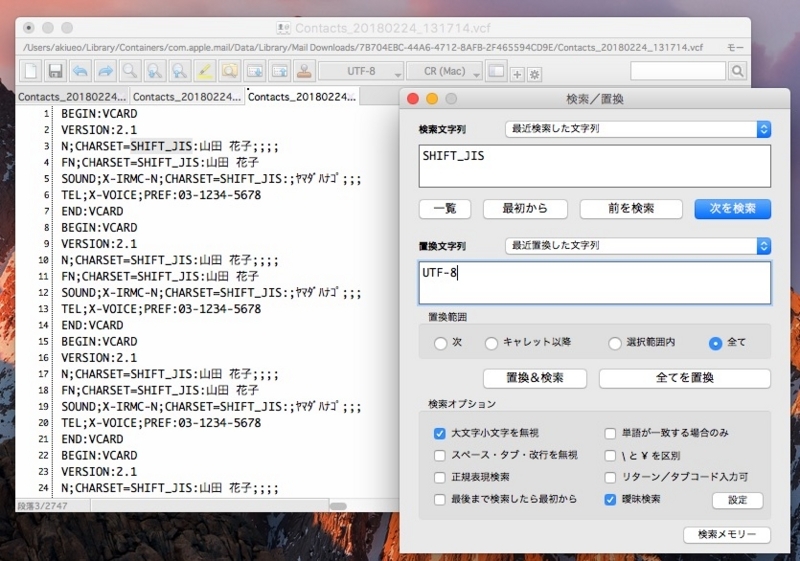Click the floppy disk save icon
The image size is (800, 561).
(55, 71)
